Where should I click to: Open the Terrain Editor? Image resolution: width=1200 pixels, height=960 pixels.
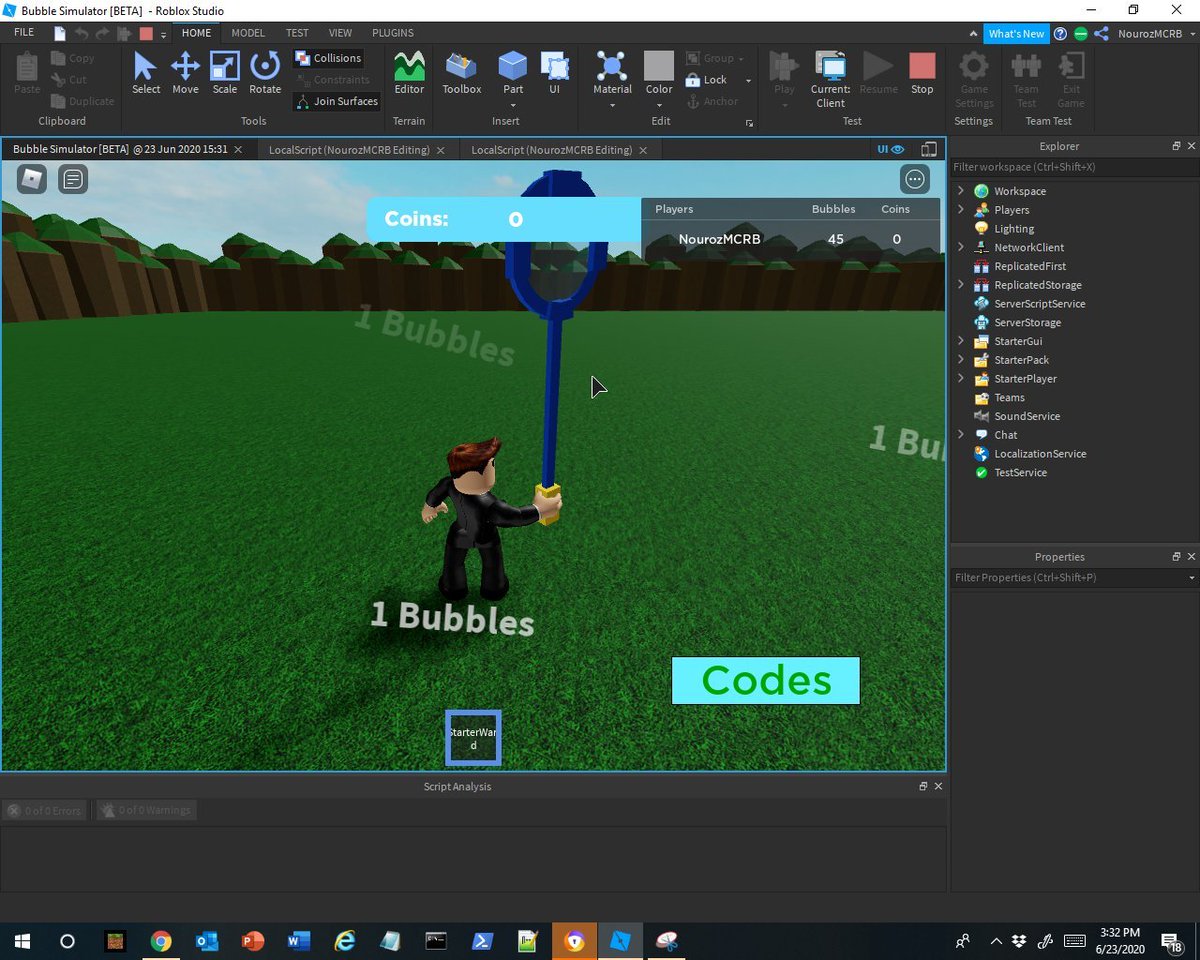[409, 73]
